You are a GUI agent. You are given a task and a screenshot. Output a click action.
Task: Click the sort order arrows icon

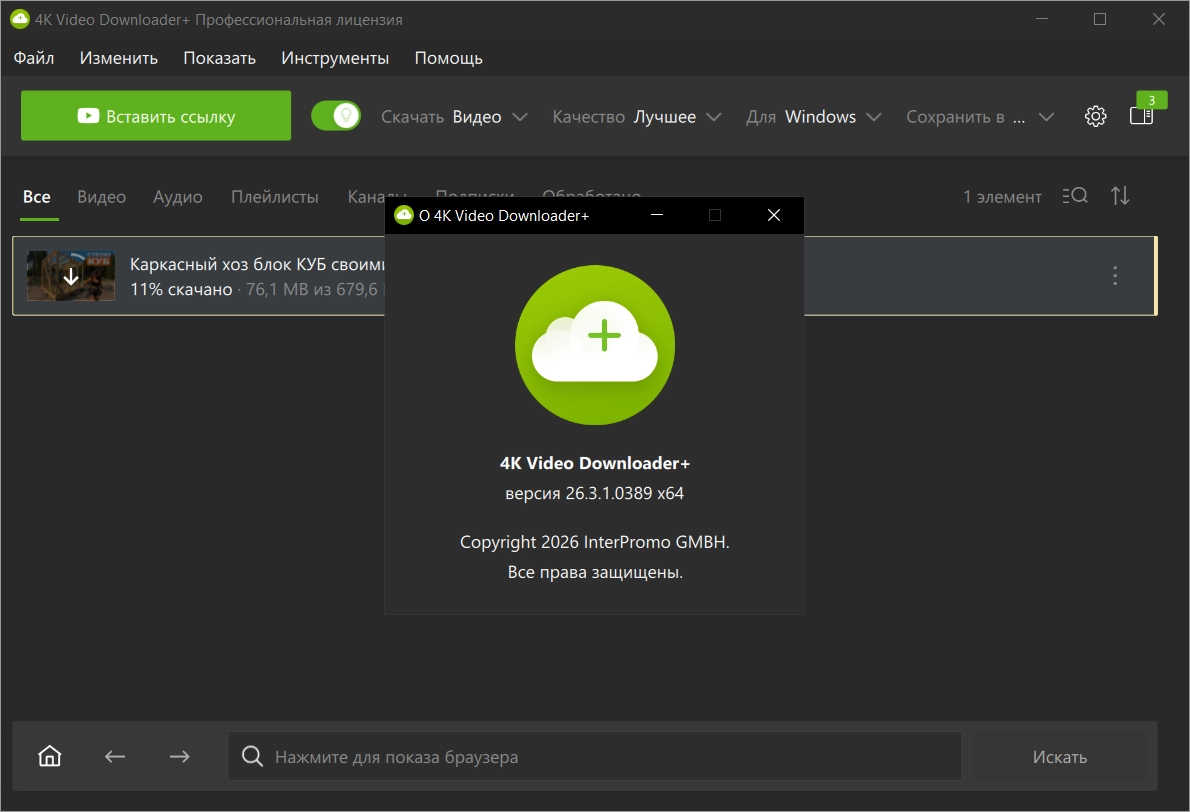pyautogui.click(x=1120, y=196)
